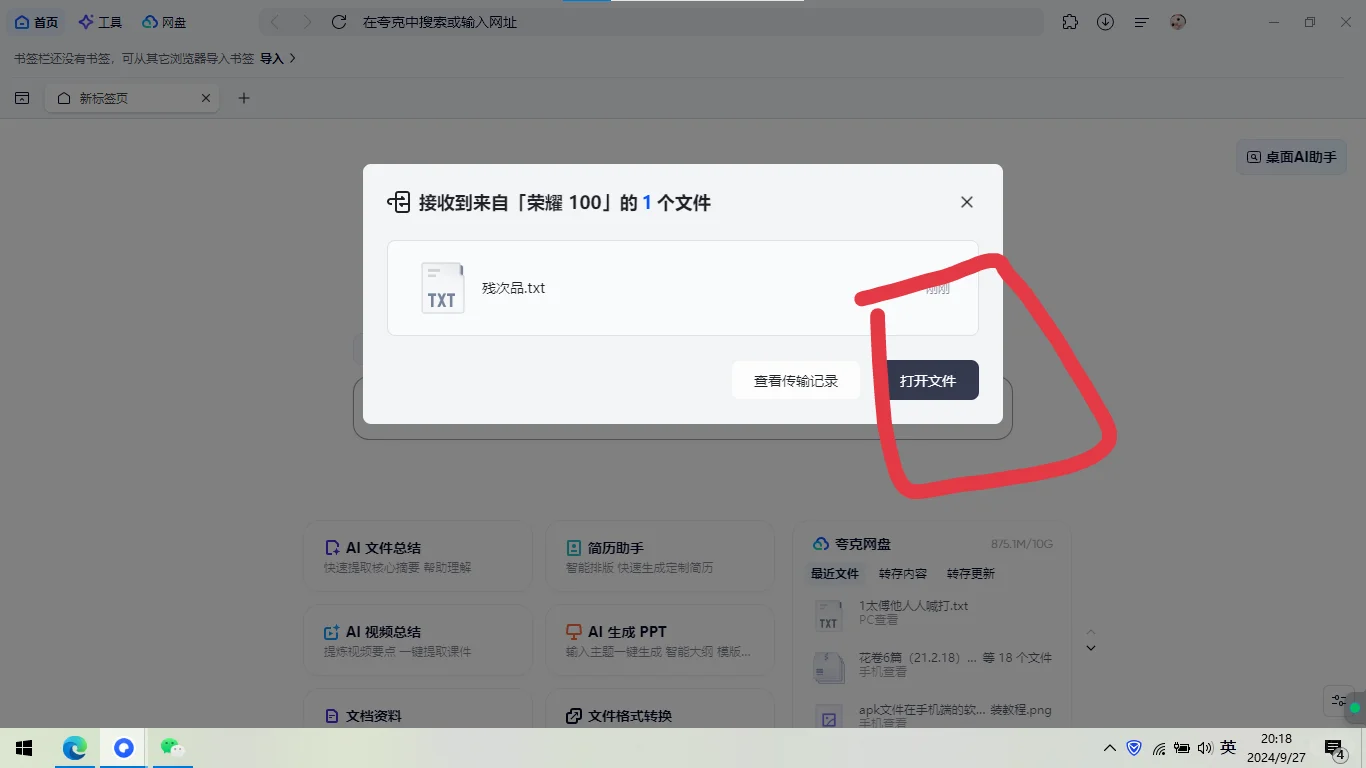Open AI 文件总结 card
Screen dimensions: 1366x768
pos(418,556)
